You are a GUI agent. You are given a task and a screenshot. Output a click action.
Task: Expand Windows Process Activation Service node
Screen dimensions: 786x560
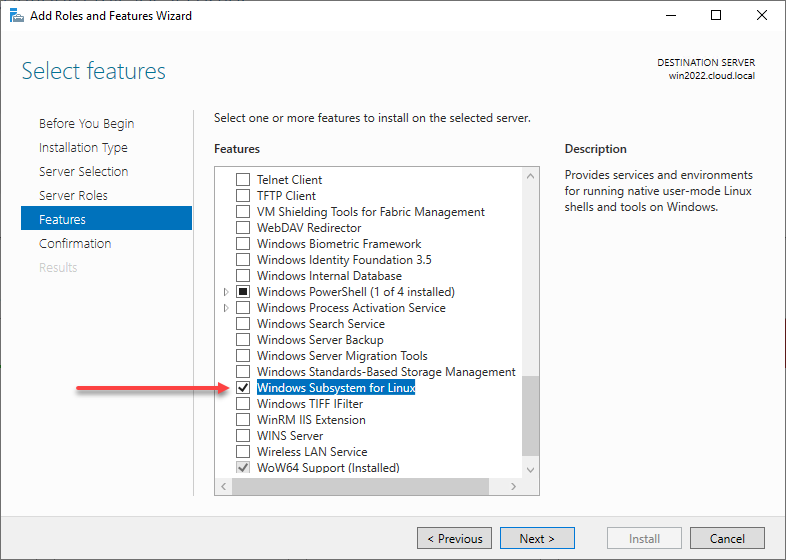[x=226, y=308]
